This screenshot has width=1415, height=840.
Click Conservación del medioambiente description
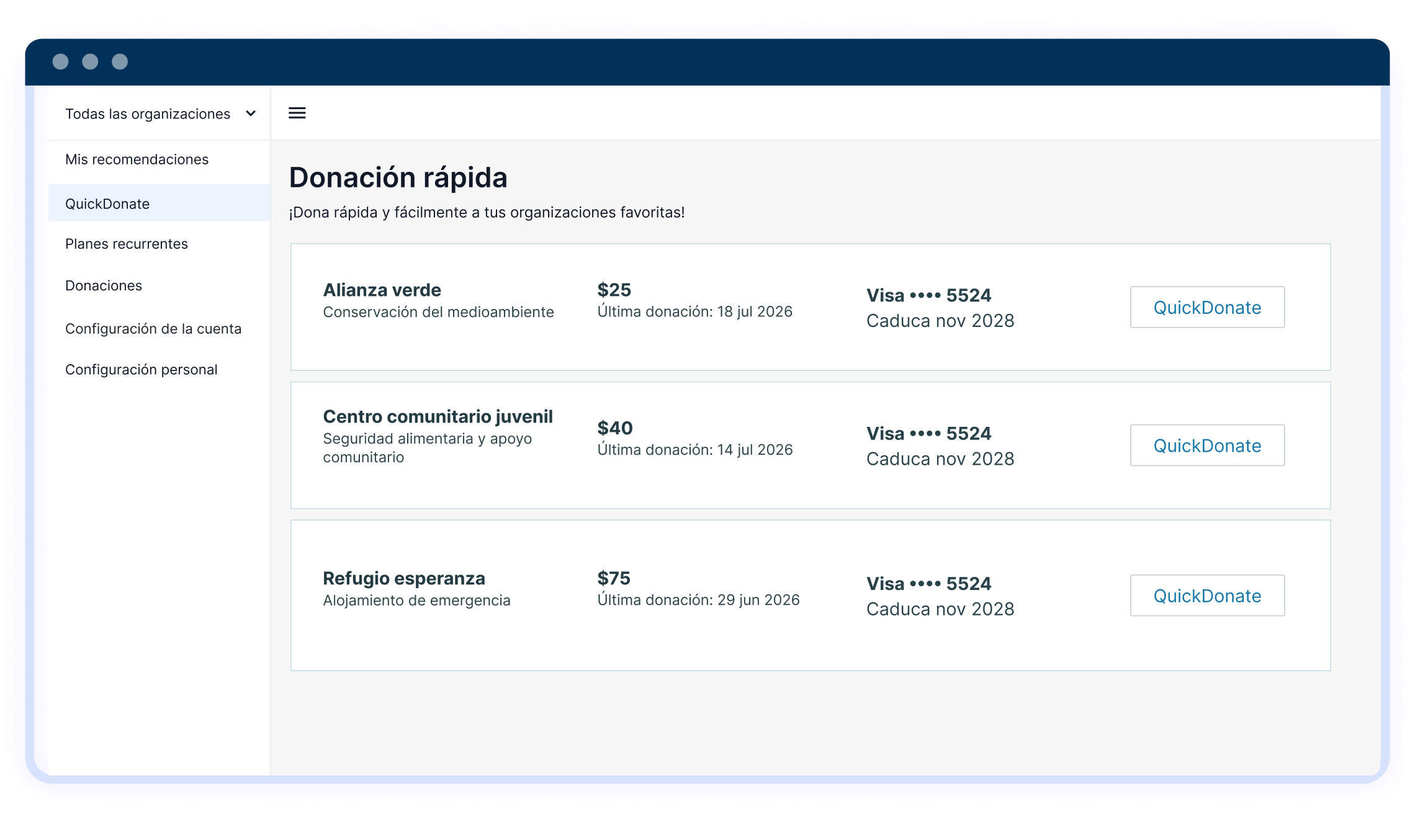tap(438, 312)
